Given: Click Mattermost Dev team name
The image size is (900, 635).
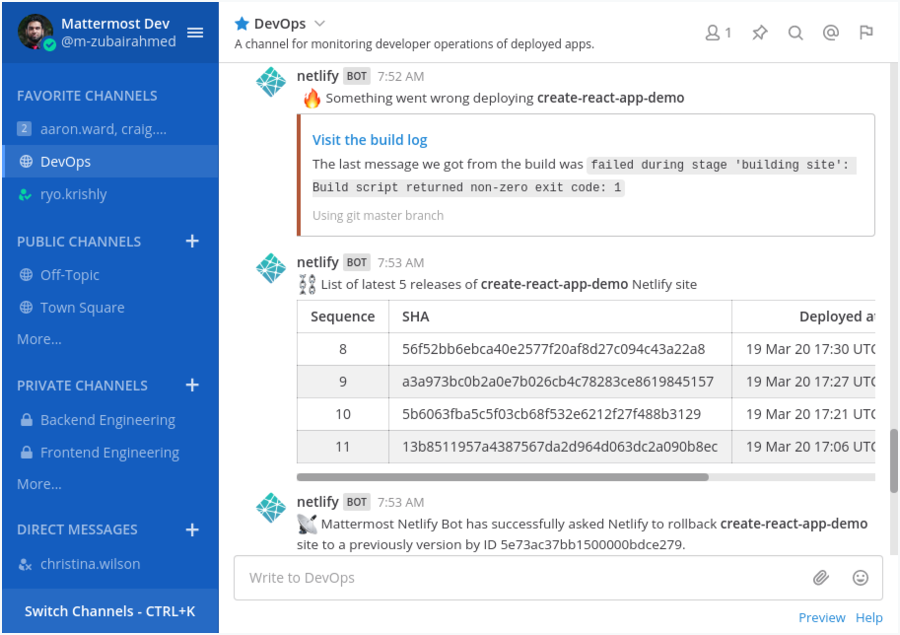Looking at the screenshot, I should (x=115, y=24).
